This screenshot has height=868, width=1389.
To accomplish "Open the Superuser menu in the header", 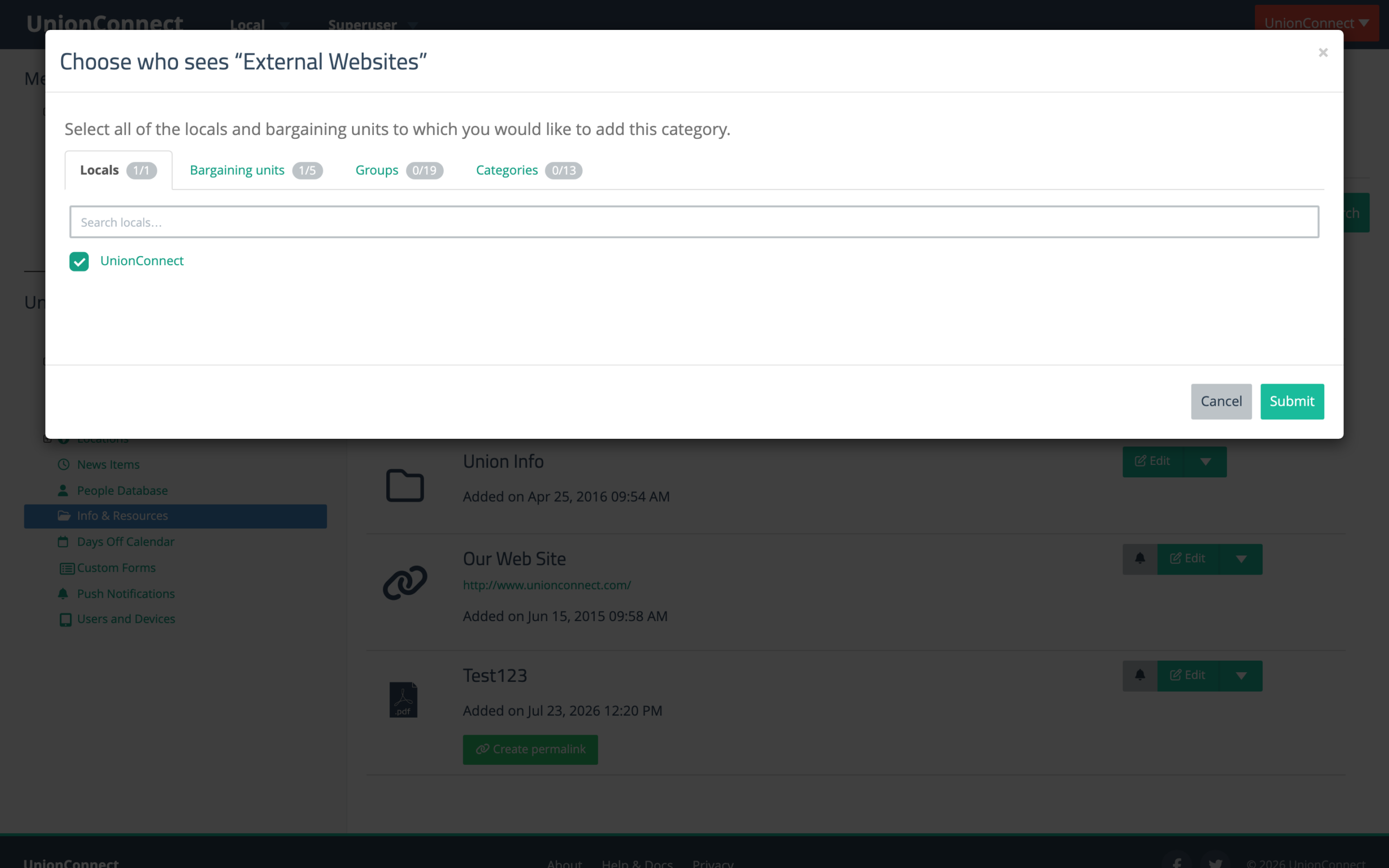I will (373, 25).
